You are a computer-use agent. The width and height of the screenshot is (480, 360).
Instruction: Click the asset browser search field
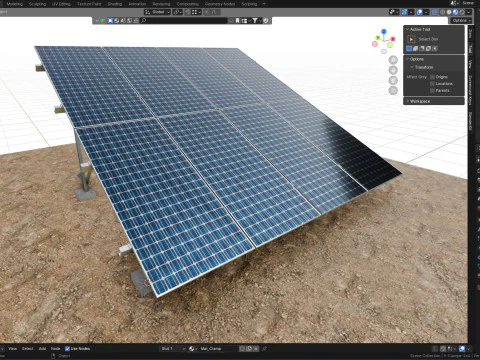point(183,21)
